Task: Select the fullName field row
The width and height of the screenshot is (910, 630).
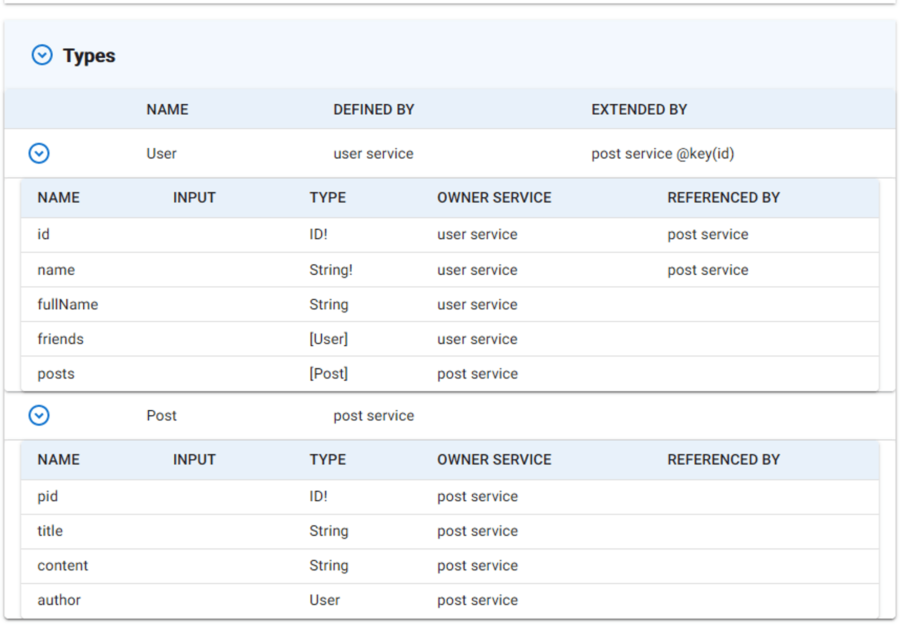Action: click(450, 305)
